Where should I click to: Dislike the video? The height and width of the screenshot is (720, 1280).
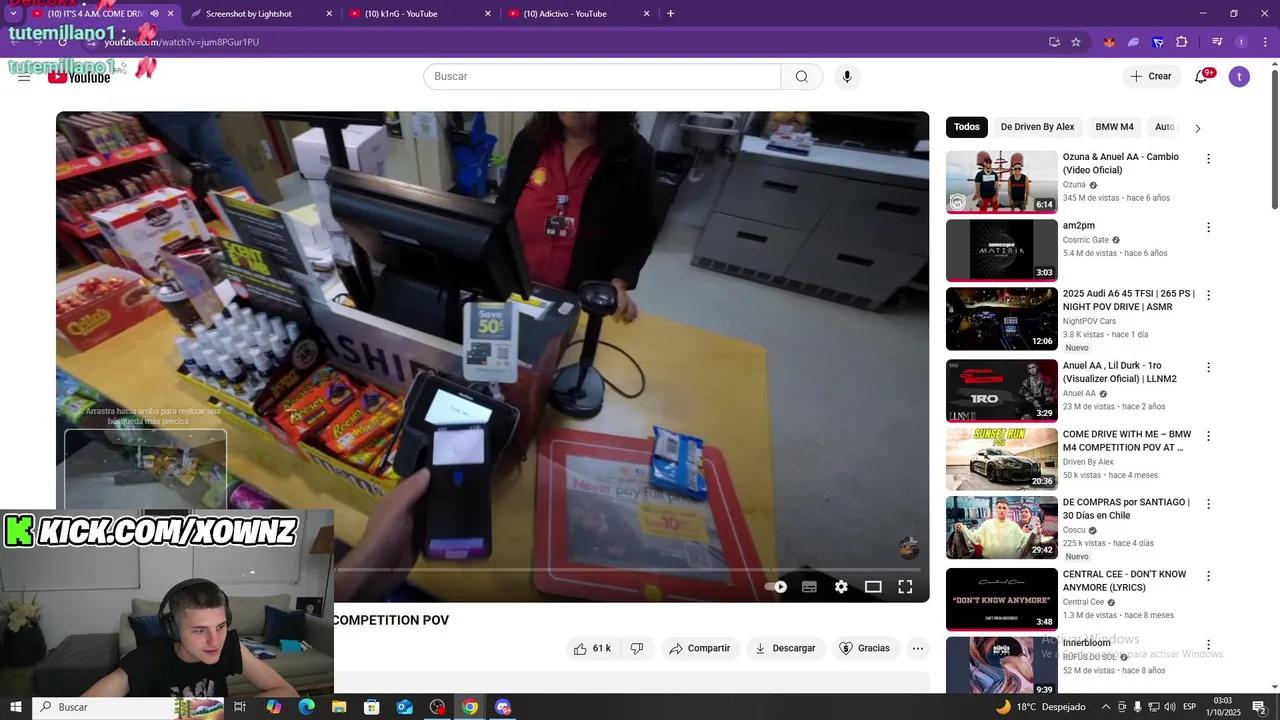coord(637,648)
